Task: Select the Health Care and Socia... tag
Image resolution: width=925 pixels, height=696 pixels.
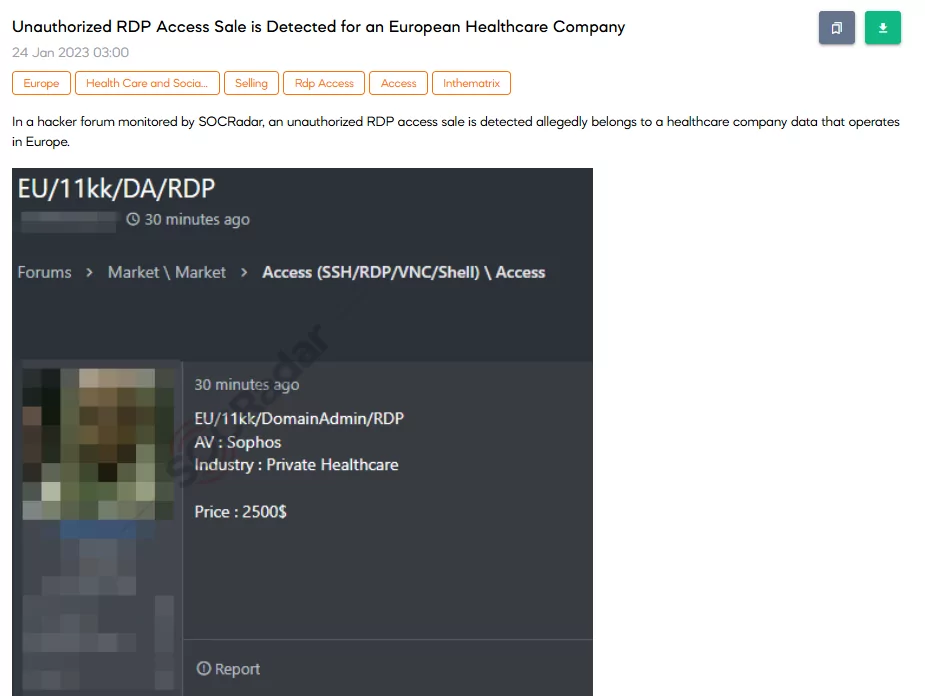Action: pos(147,83)
